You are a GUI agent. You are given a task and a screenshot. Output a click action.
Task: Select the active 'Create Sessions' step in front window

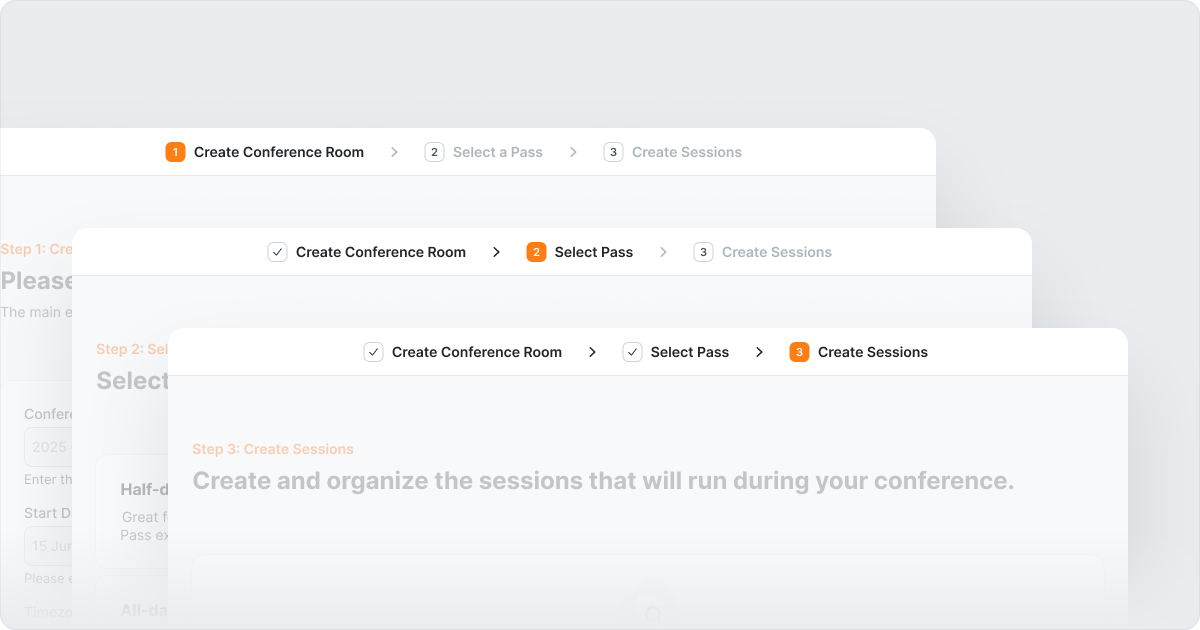click(873, 352)
